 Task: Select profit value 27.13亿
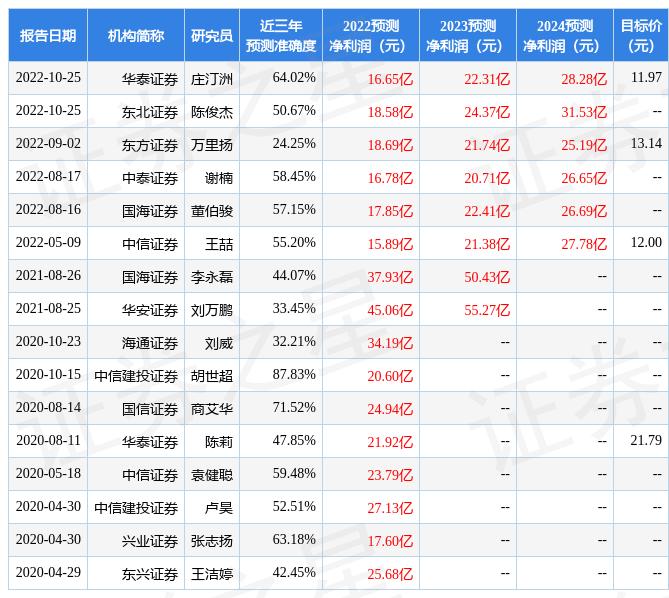tap(390, 508)
